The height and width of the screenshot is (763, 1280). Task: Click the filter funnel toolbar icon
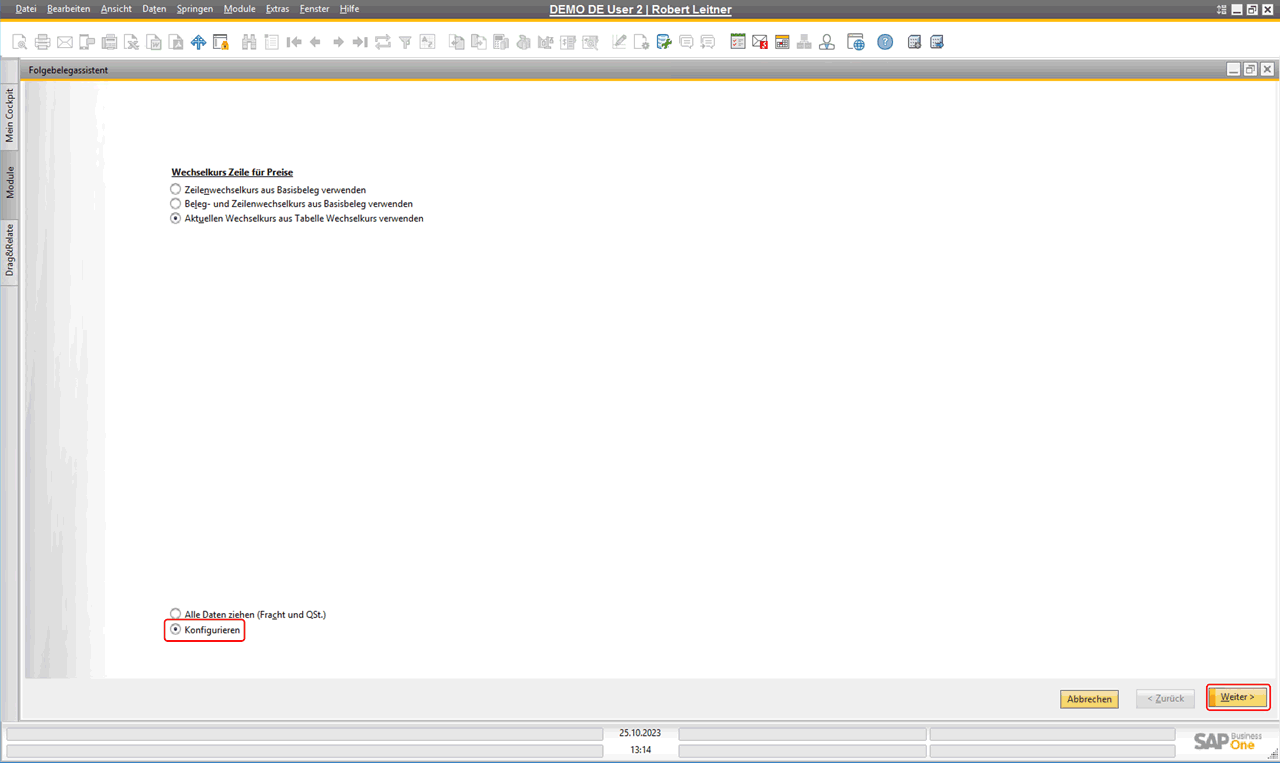point(405,42)
